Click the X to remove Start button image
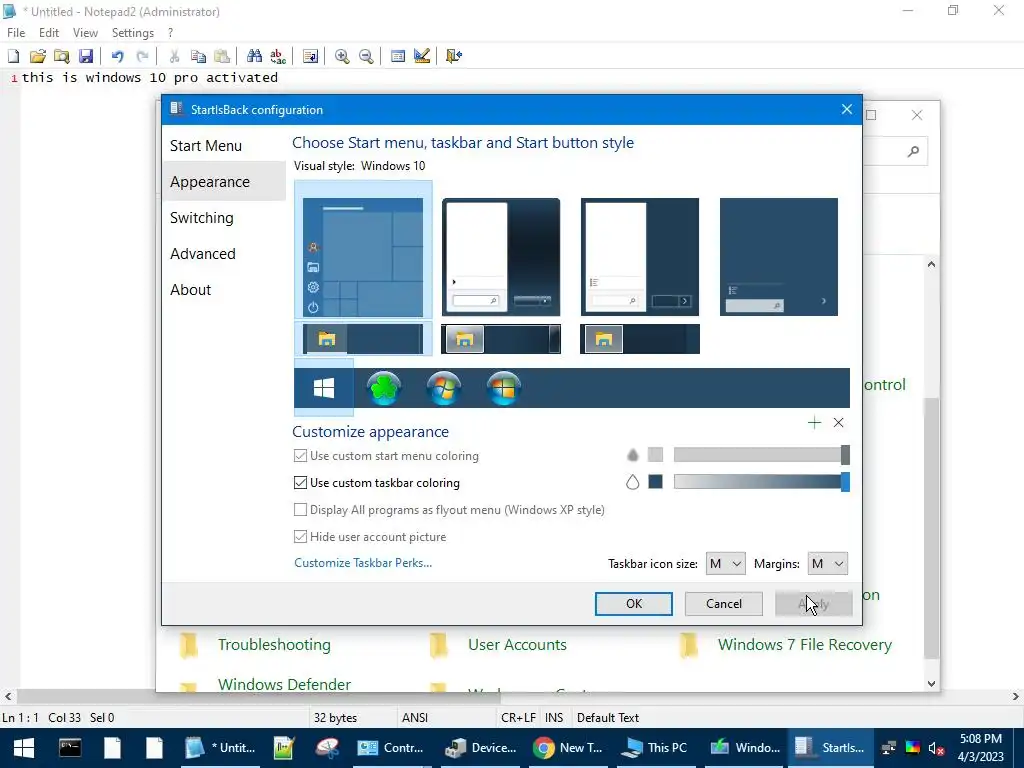The image size is (1024, 768). click(x=839, y=423)
